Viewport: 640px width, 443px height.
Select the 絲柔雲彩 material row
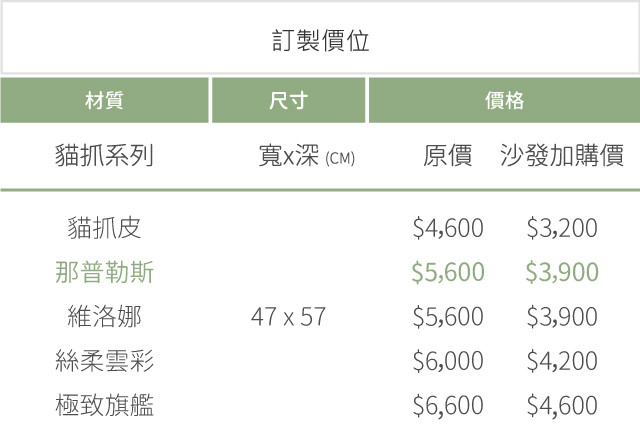click(x=105, y=361)
